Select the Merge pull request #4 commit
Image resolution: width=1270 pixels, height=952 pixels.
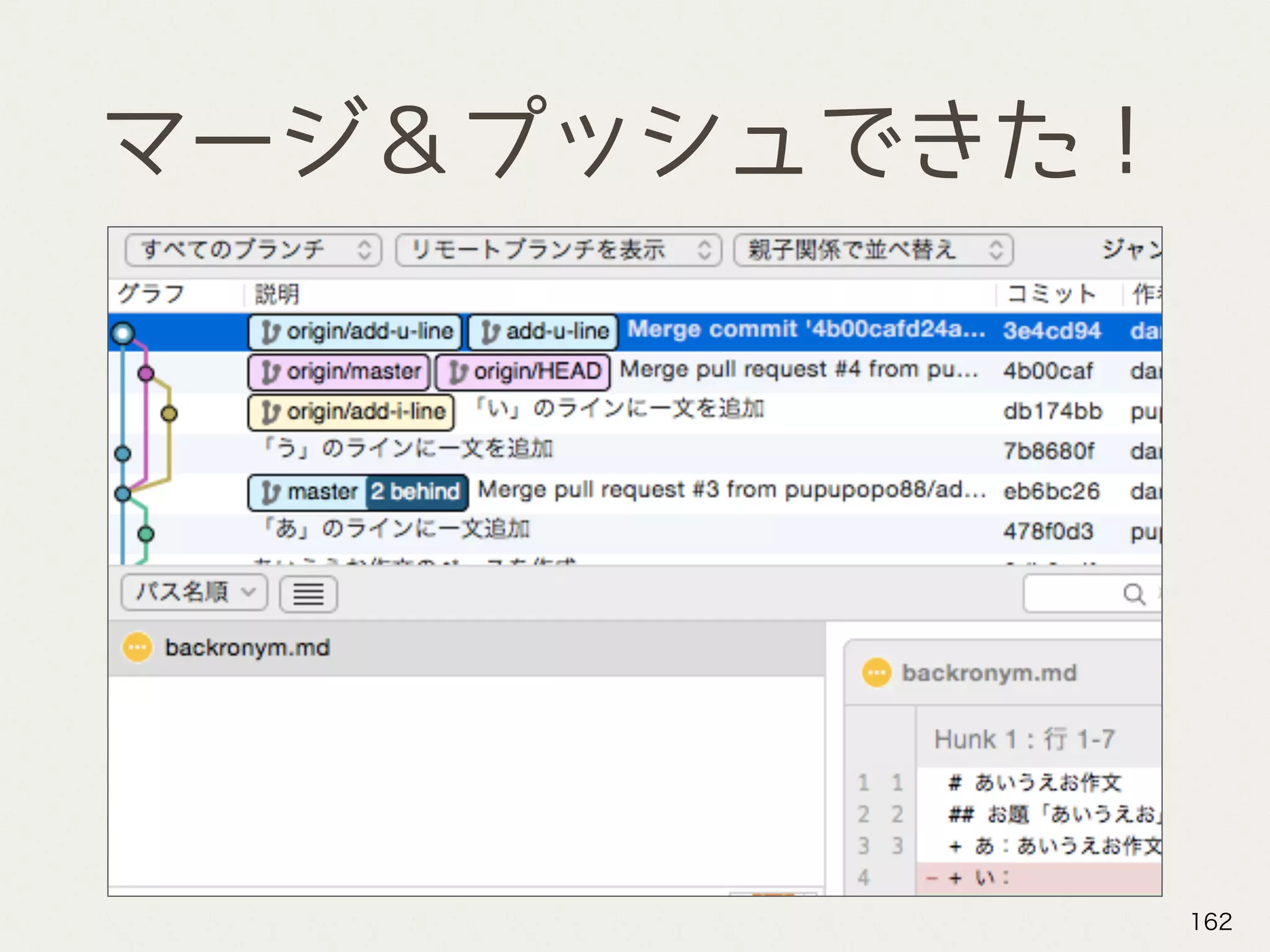(x=799, y=371)
